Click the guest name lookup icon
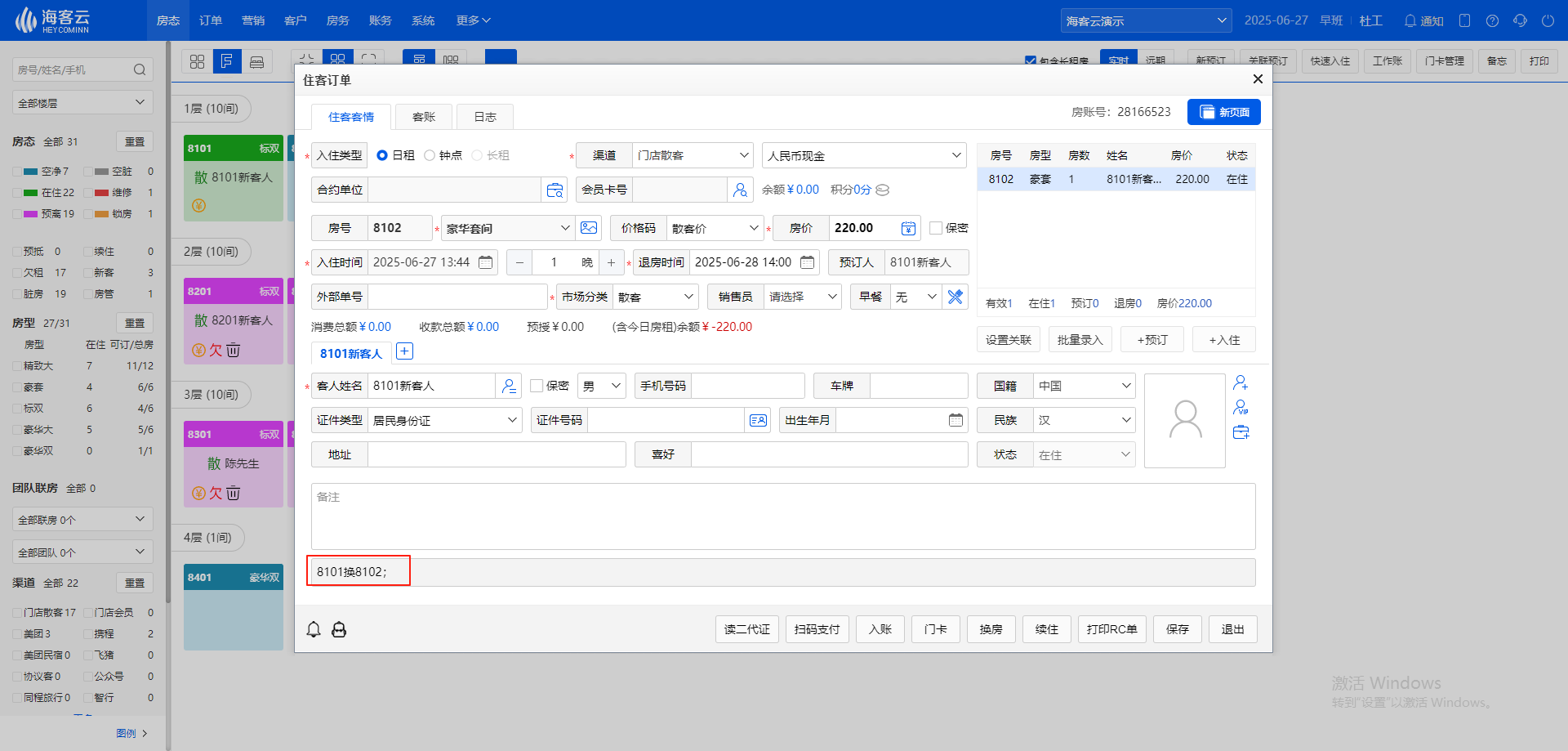The width and height of the screenshot is (1568, 751). click(x=509, y=386)
